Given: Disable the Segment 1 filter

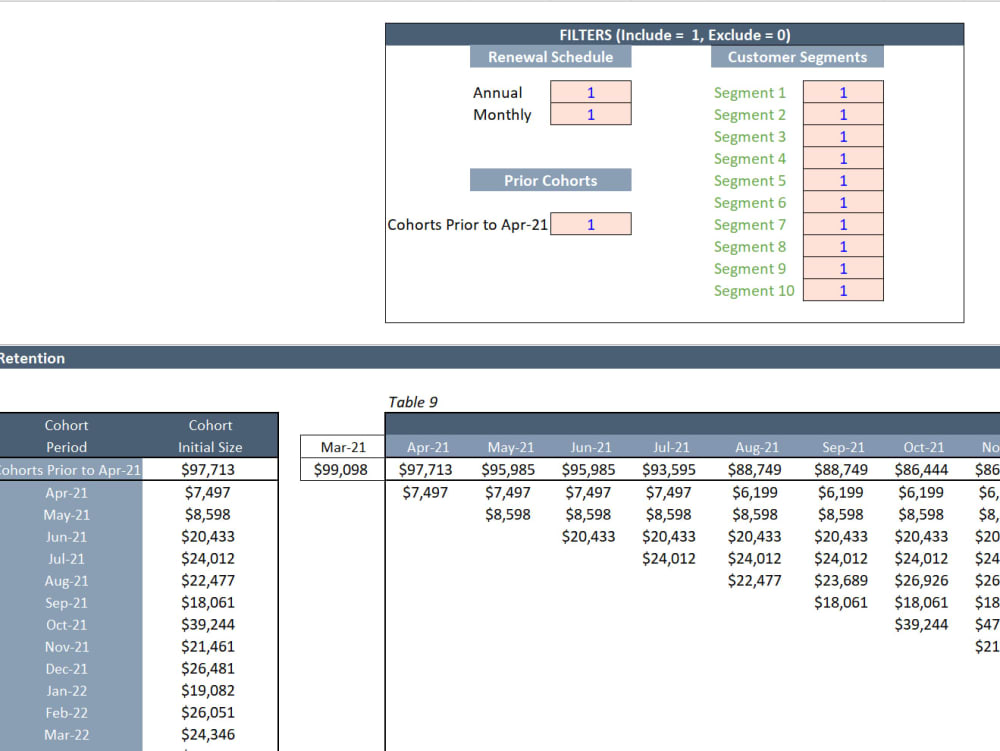Looking at the screenshot, I should (x=843, y=92).
